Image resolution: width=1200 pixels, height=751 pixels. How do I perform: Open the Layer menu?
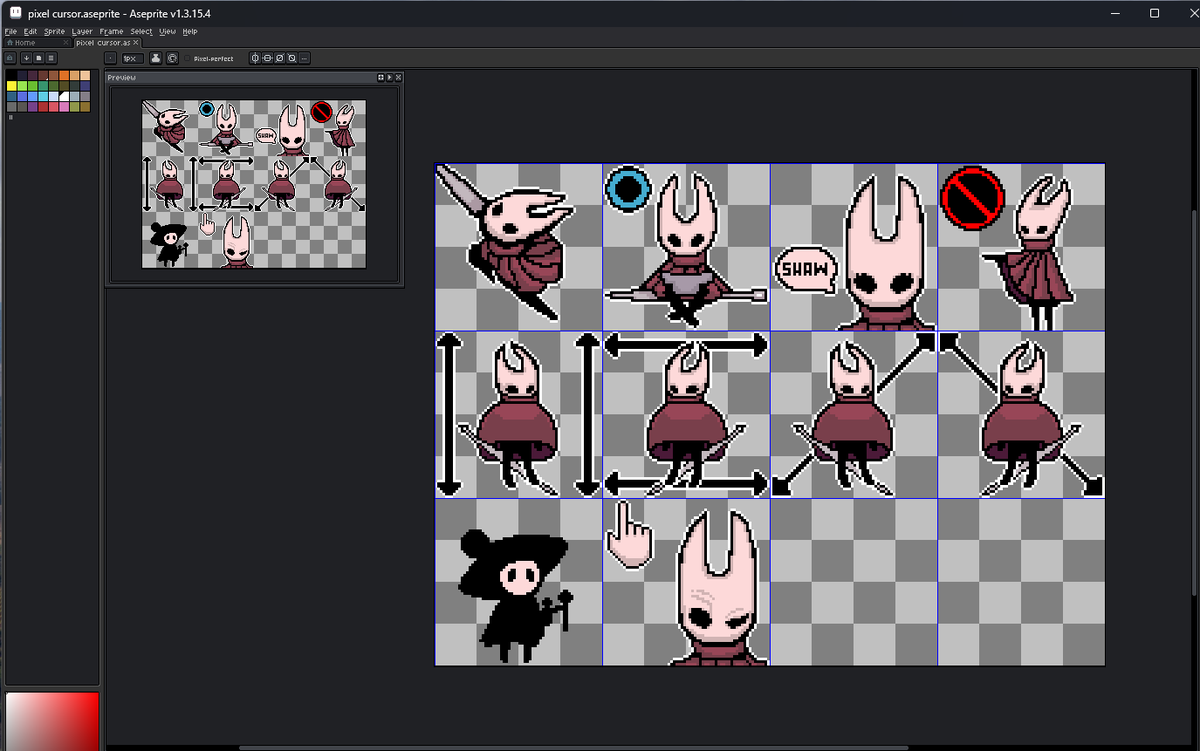[x=82, y=32]
